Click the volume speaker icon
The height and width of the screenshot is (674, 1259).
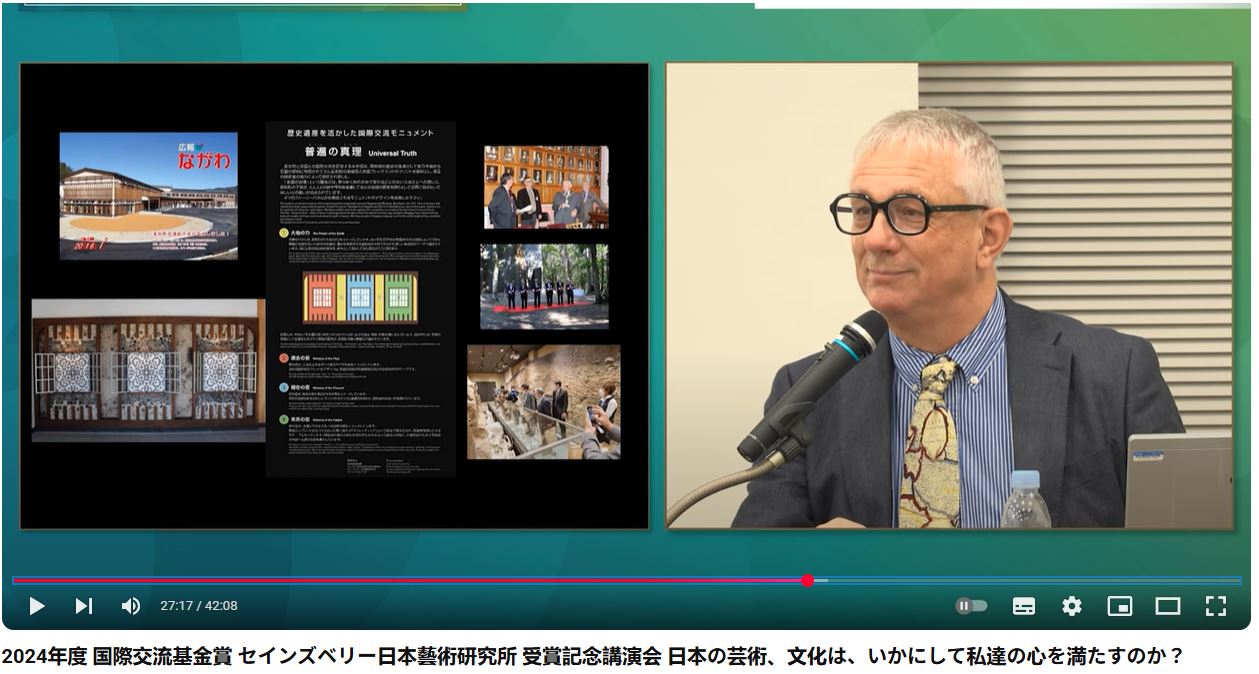[x=129, y=606]
